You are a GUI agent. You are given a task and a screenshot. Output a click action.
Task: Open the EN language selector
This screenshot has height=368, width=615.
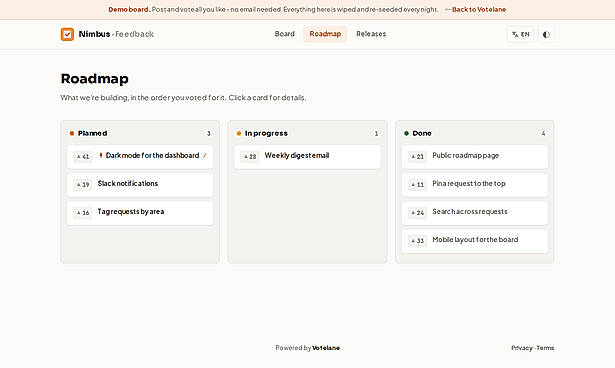pos(520,35)
